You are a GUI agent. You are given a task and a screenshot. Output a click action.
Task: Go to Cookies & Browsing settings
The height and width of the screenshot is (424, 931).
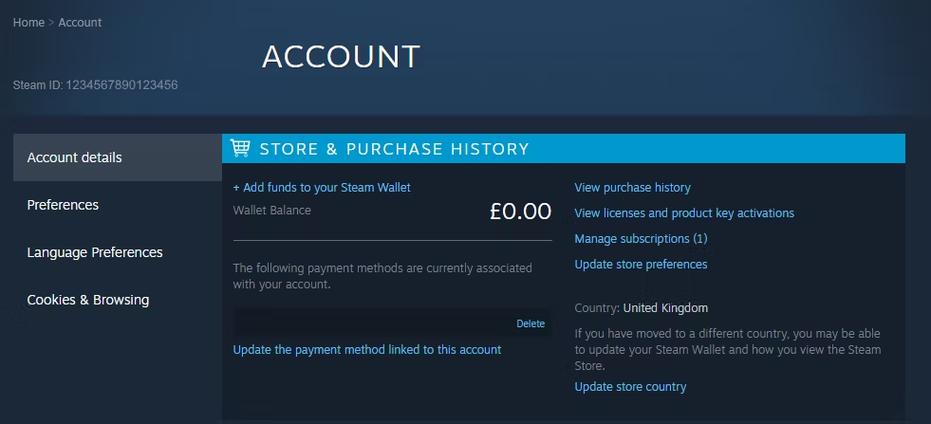coord(118,300)
